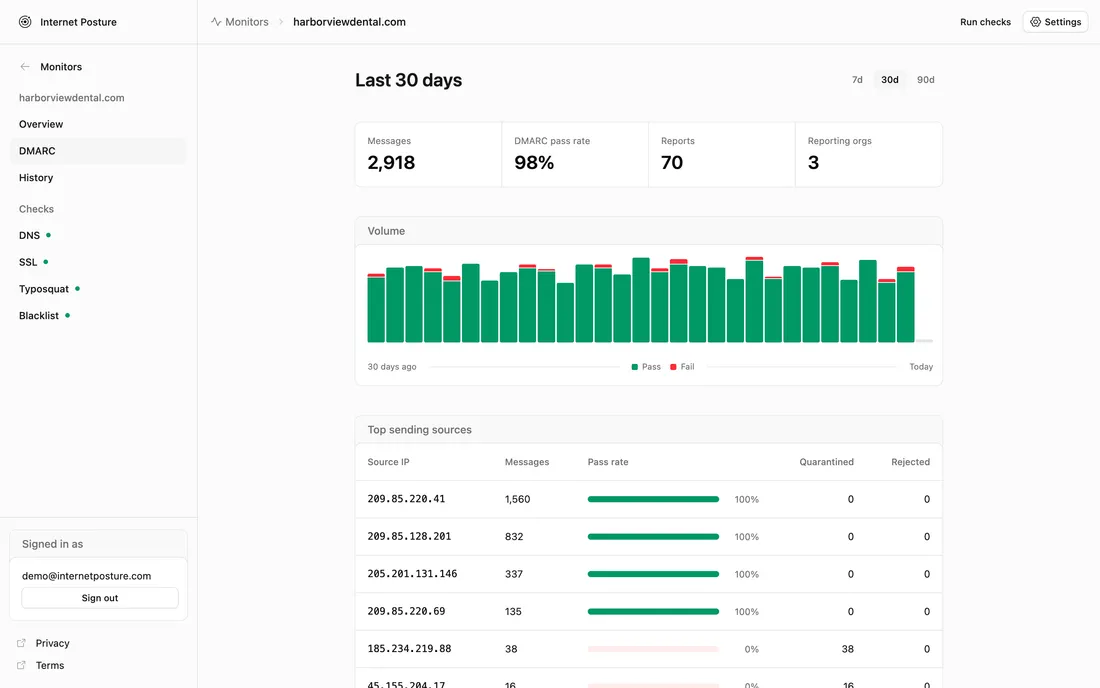Open the Terms link
1100x688 pixels.
tap(50, 665)
